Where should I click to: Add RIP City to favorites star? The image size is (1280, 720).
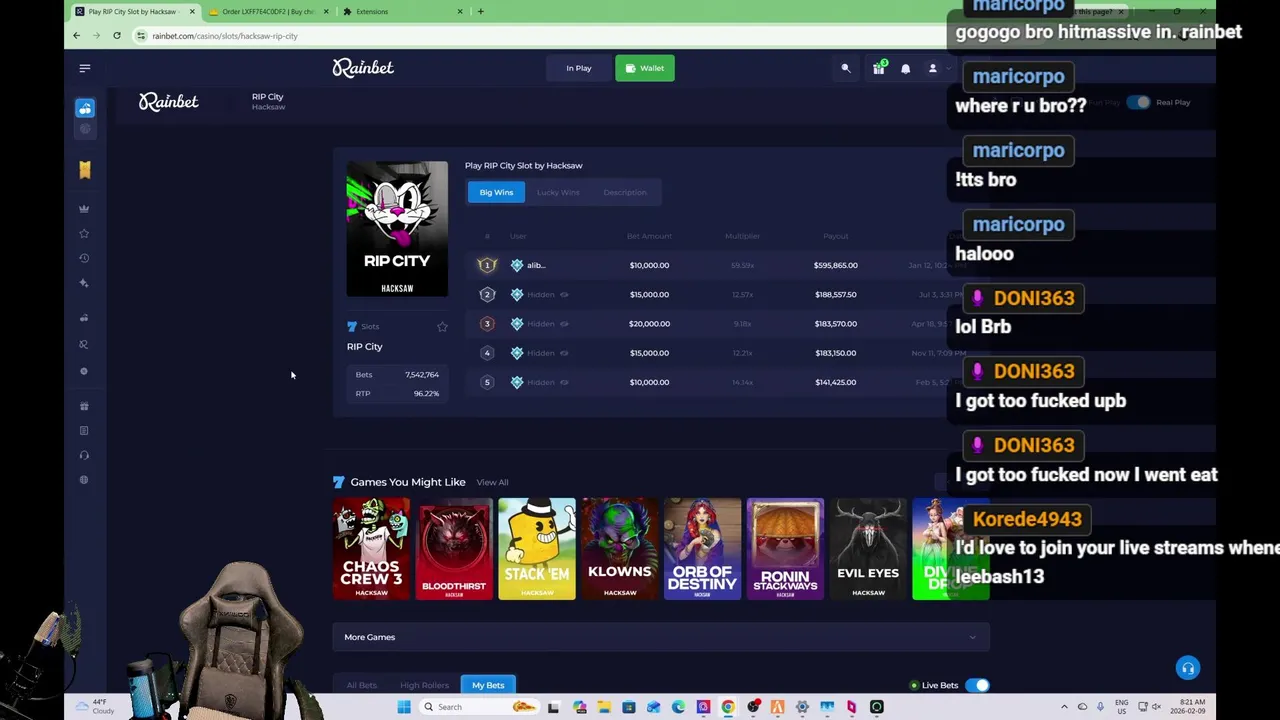tap(442, 326)
